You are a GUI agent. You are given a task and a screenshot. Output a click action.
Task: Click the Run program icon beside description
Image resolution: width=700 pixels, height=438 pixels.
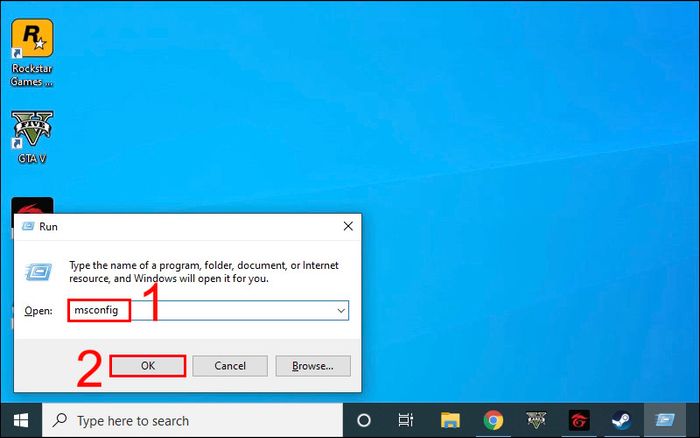click(39, 272)
